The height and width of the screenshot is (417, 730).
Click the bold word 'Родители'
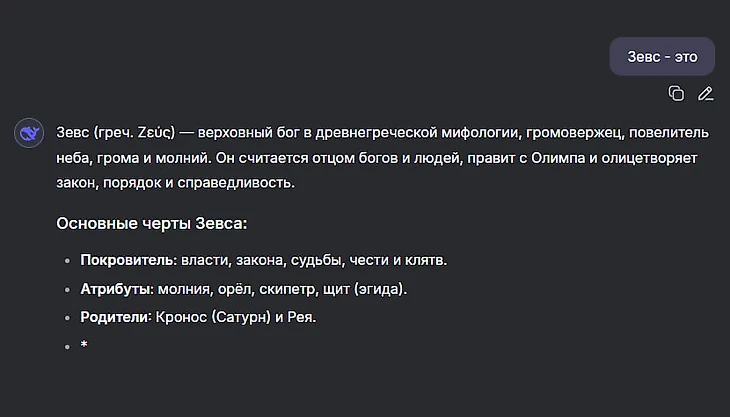pyautogui.click(x=115, y=317)
